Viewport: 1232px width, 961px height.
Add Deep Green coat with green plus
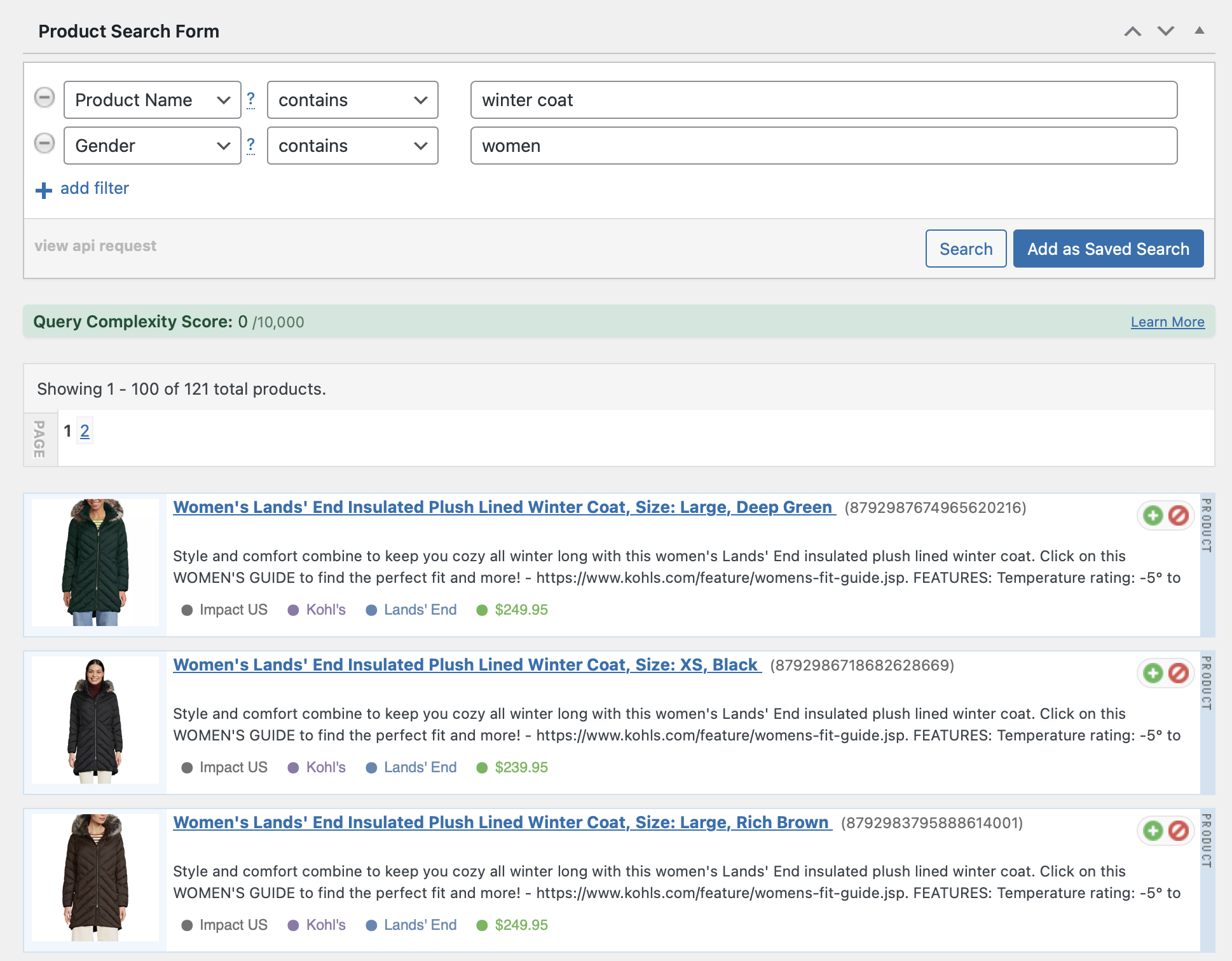click(1153, 515)
